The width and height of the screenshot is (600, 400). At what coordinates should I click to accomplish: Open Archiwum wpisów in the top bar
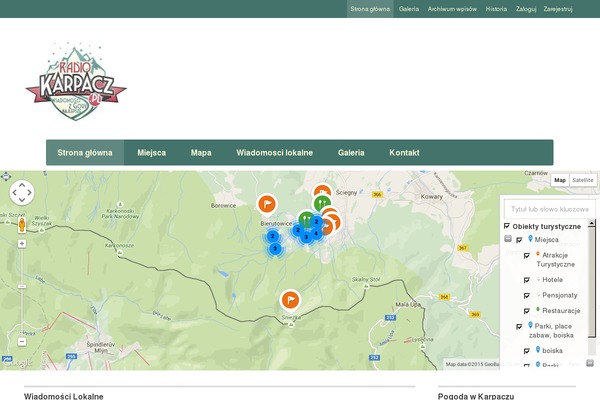452,9
